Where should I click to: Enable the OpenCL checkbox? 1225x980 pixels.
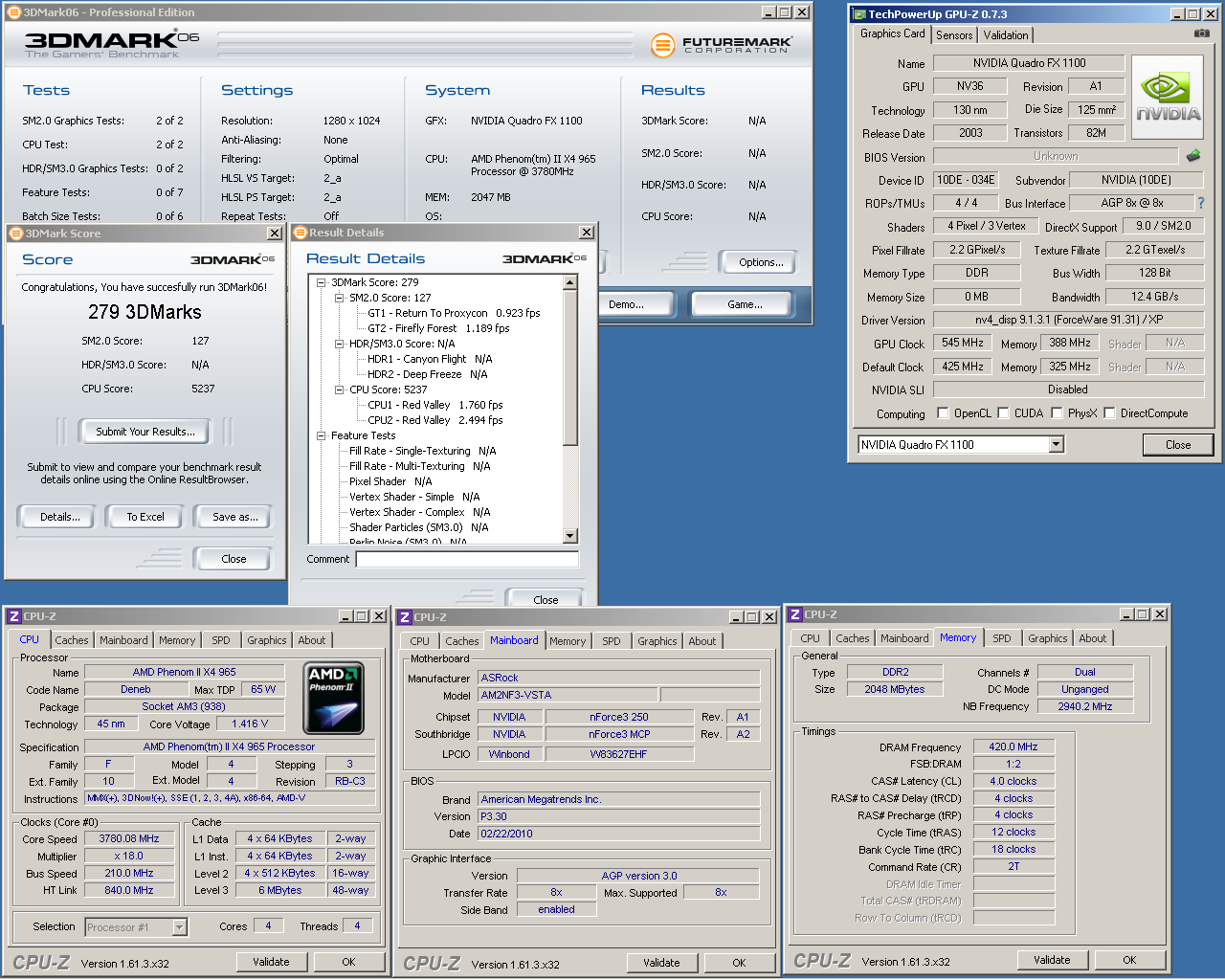pos(944,412)
